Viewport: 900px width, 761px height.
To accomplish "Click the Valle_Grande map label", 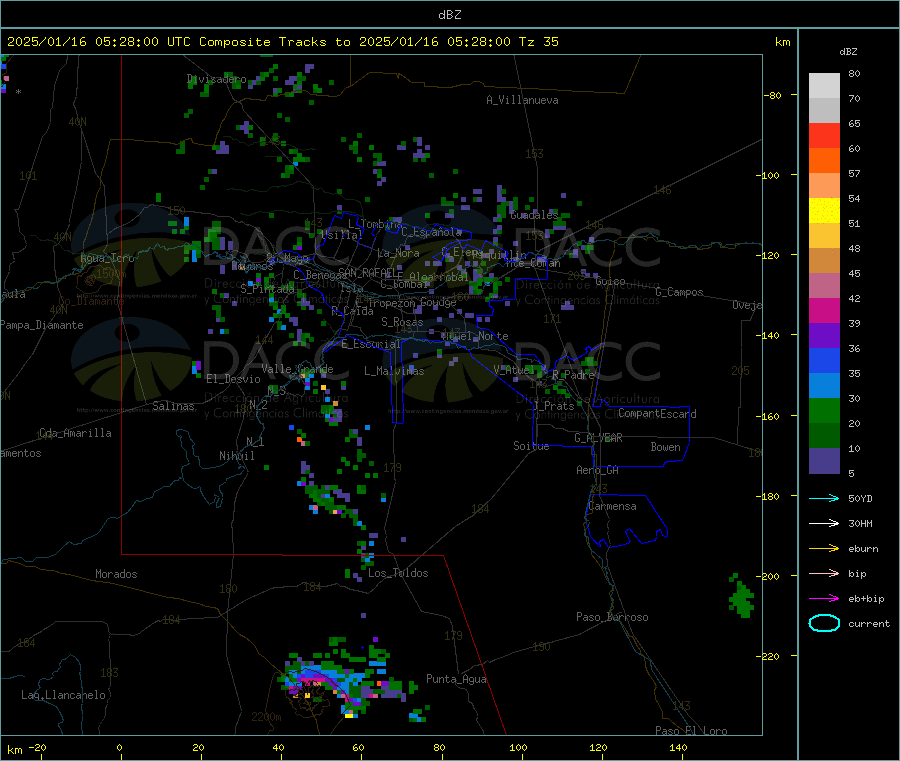I will pyautogui.click(x=297, y=368).
